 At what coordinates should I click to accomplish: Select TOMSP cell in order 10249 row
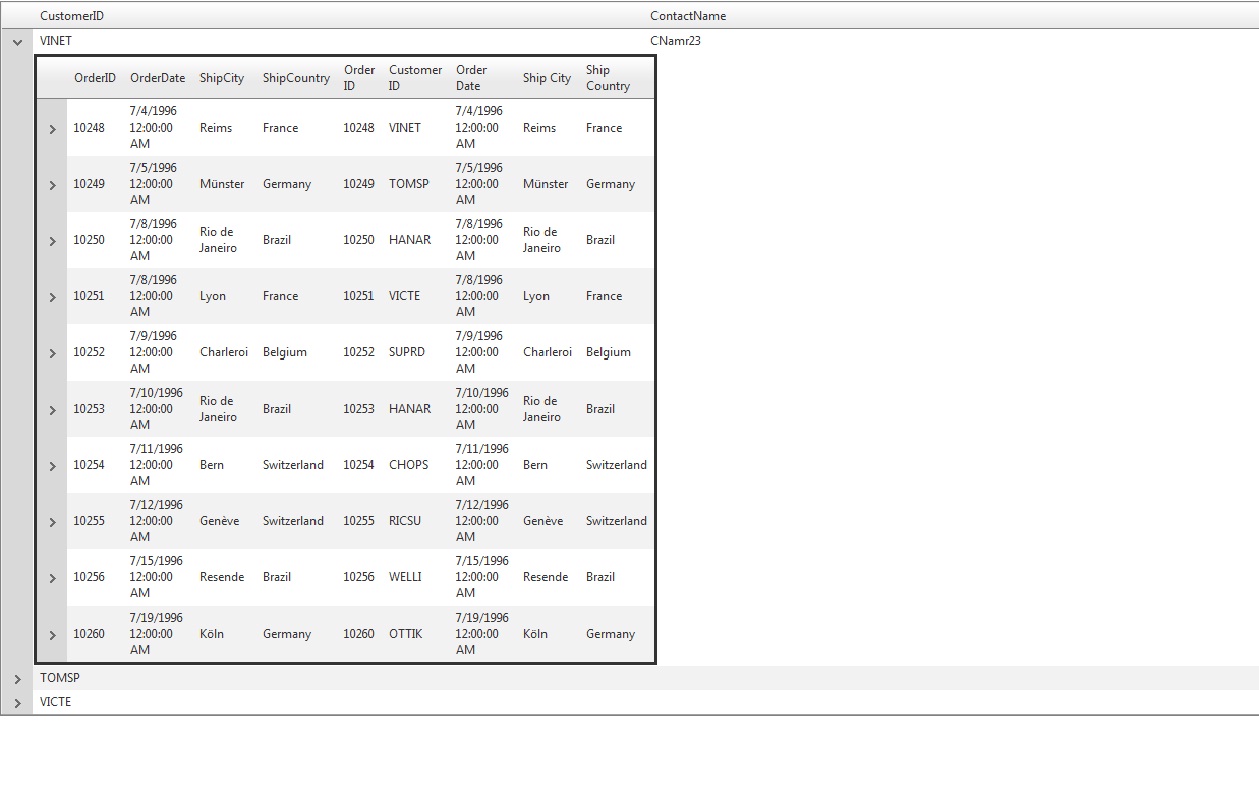(x=409, y=184)
